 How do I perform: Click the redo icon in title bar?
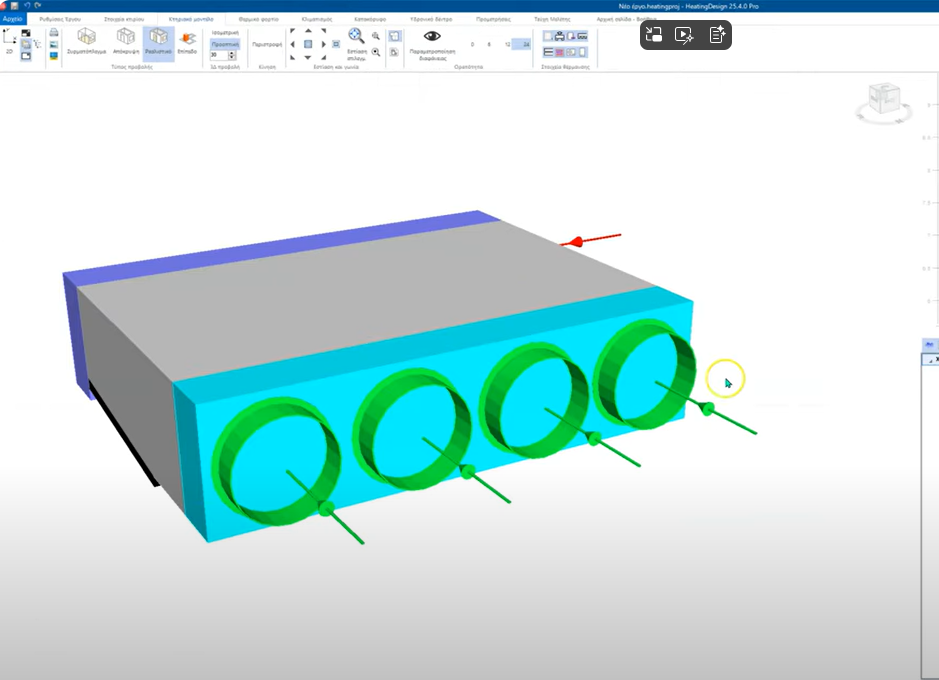pyautogui.click(x=38, y=5)
